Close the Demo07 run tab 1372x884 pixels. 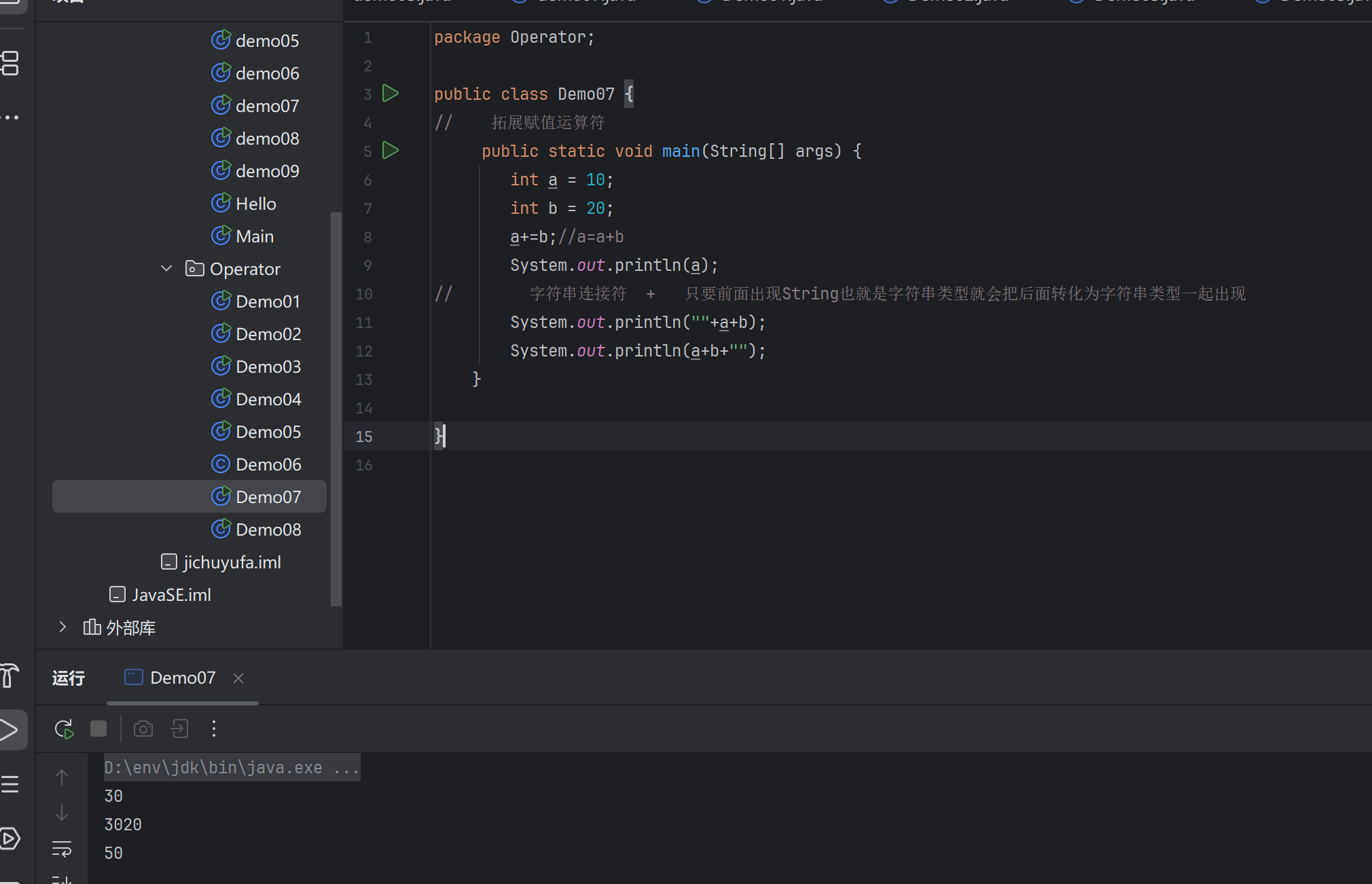tap(238, 678)
